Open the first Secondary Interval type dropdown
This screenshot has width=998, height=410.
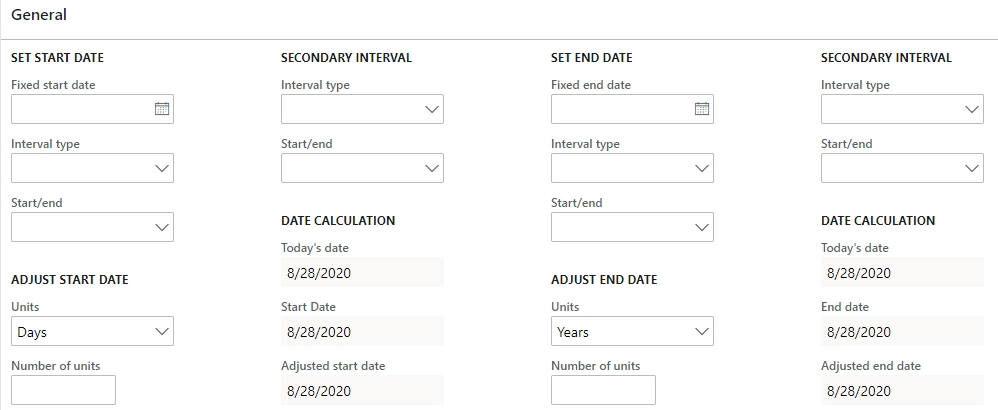(362, 109)
